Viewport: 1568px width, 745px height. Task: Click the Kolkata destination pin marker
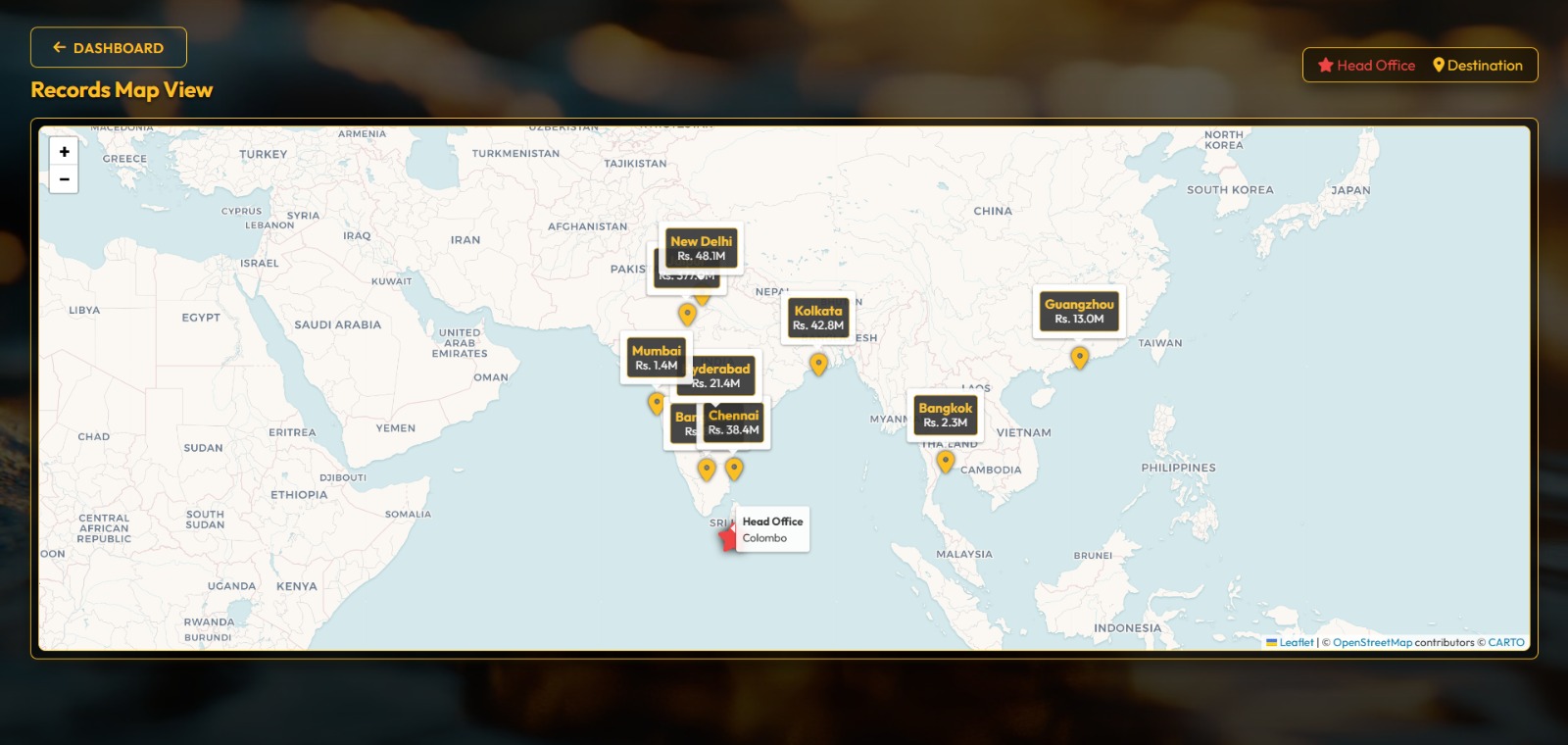818,365
